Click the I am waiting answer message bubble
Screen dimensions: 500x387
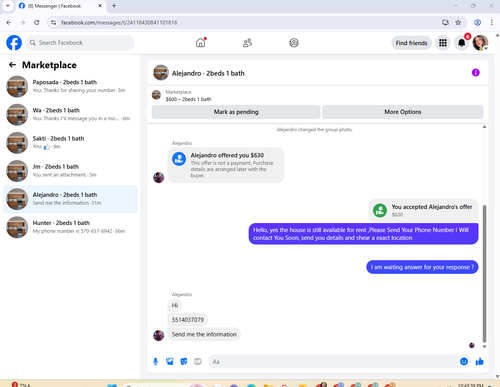[422, 267]
